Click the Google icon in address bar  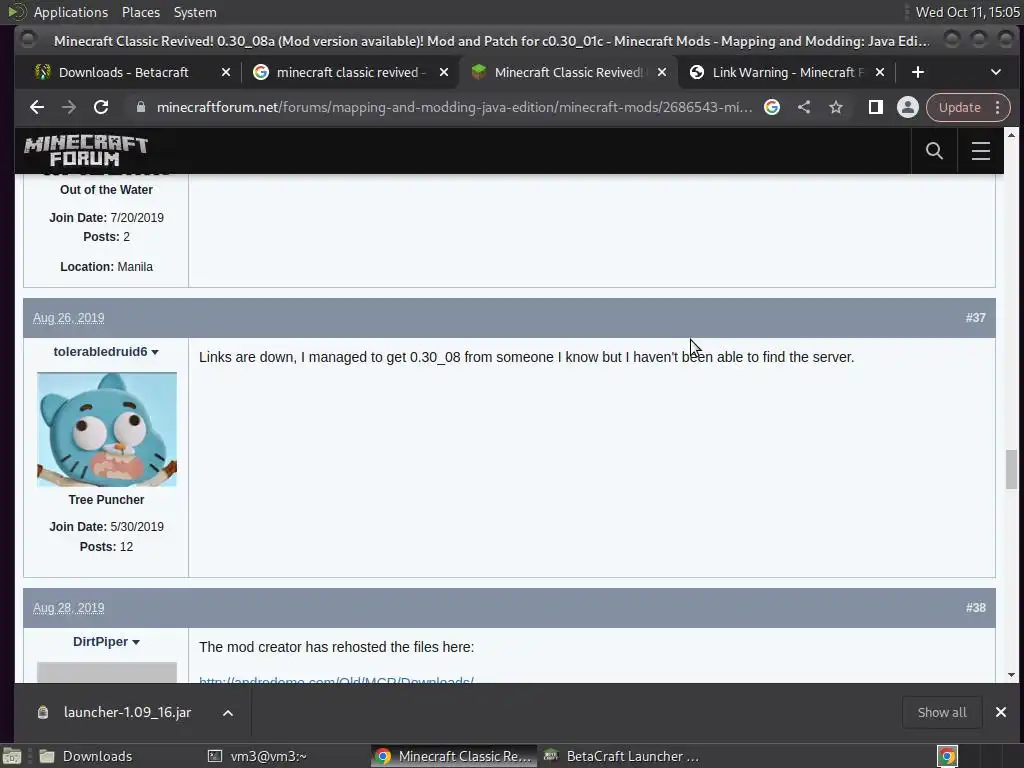pyautogui.click(x=771, y=107)
